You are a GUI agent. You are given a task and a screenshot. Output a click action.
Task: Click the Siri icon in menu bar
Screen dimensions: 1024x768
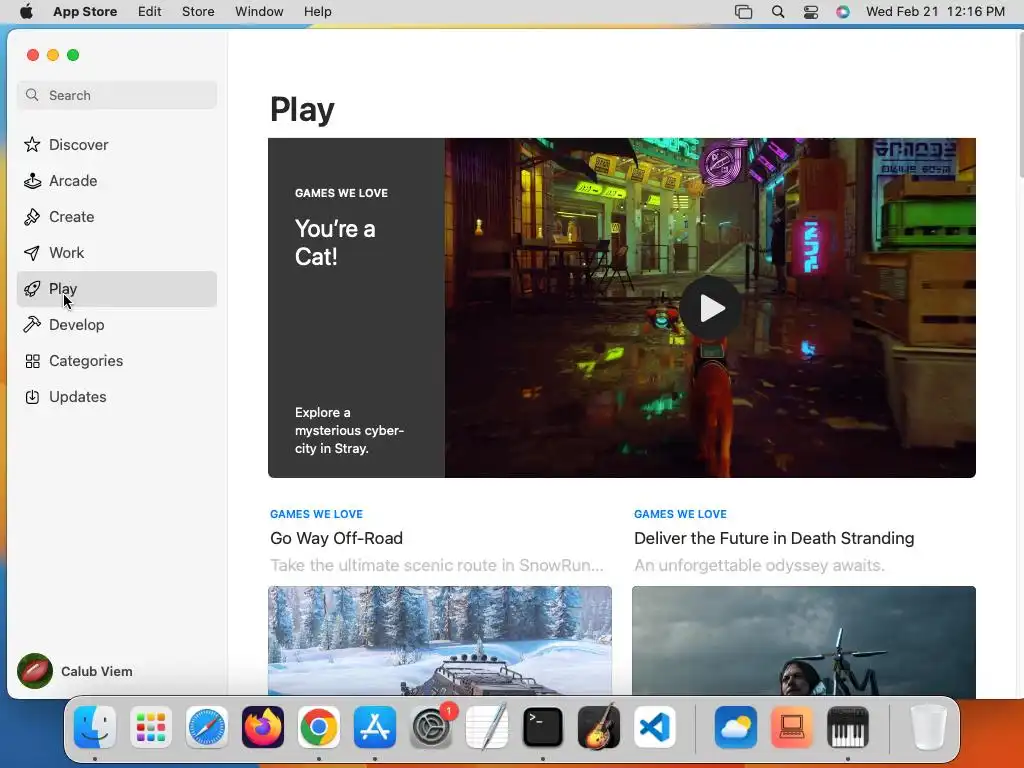pyautogui.click(x=843, y=12)
